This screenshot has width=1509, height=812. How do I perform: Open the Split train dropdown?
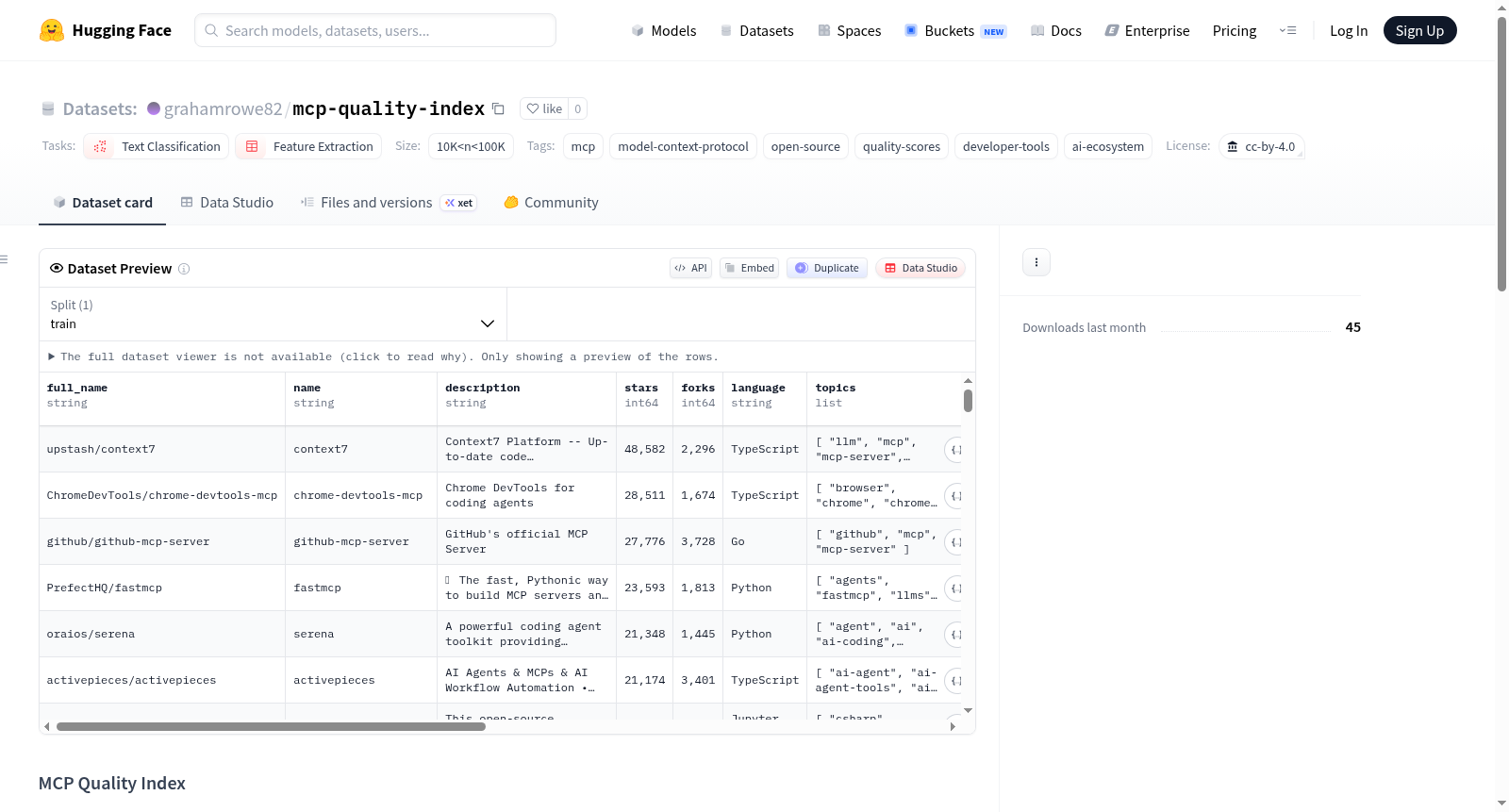coord(274,314)
